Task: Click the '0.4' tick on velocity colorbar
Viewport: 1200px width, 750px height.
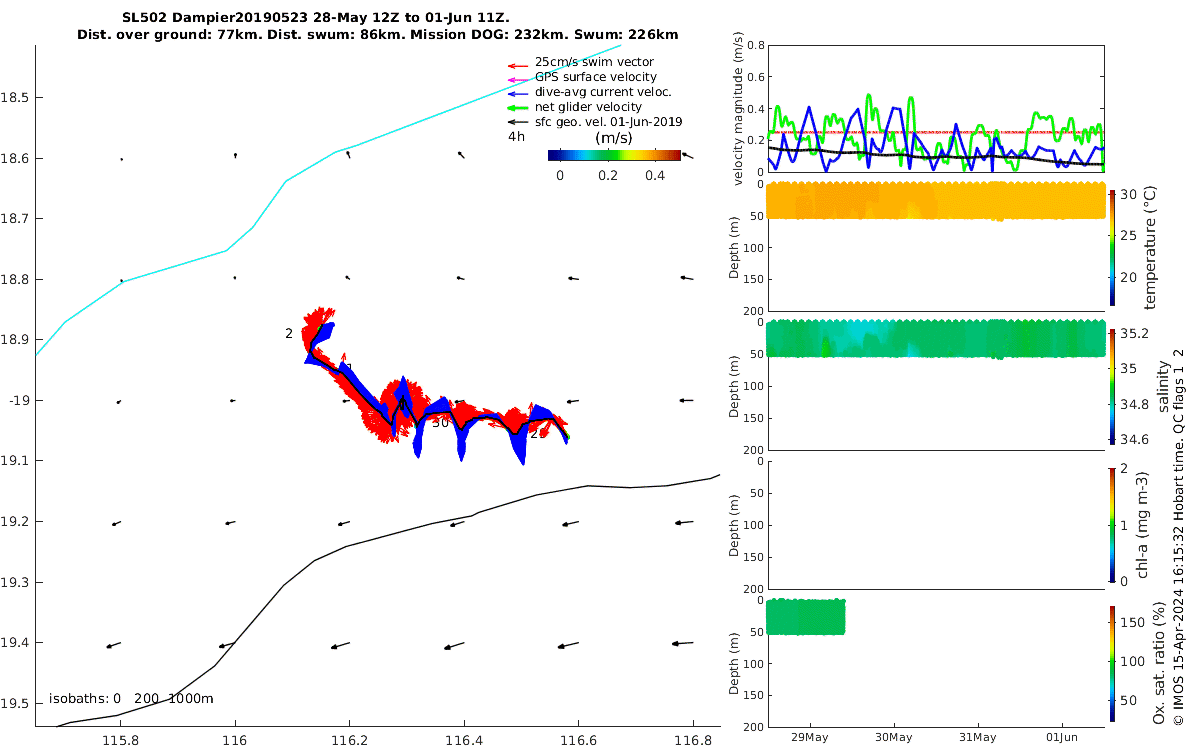Action: click(654, 175)
